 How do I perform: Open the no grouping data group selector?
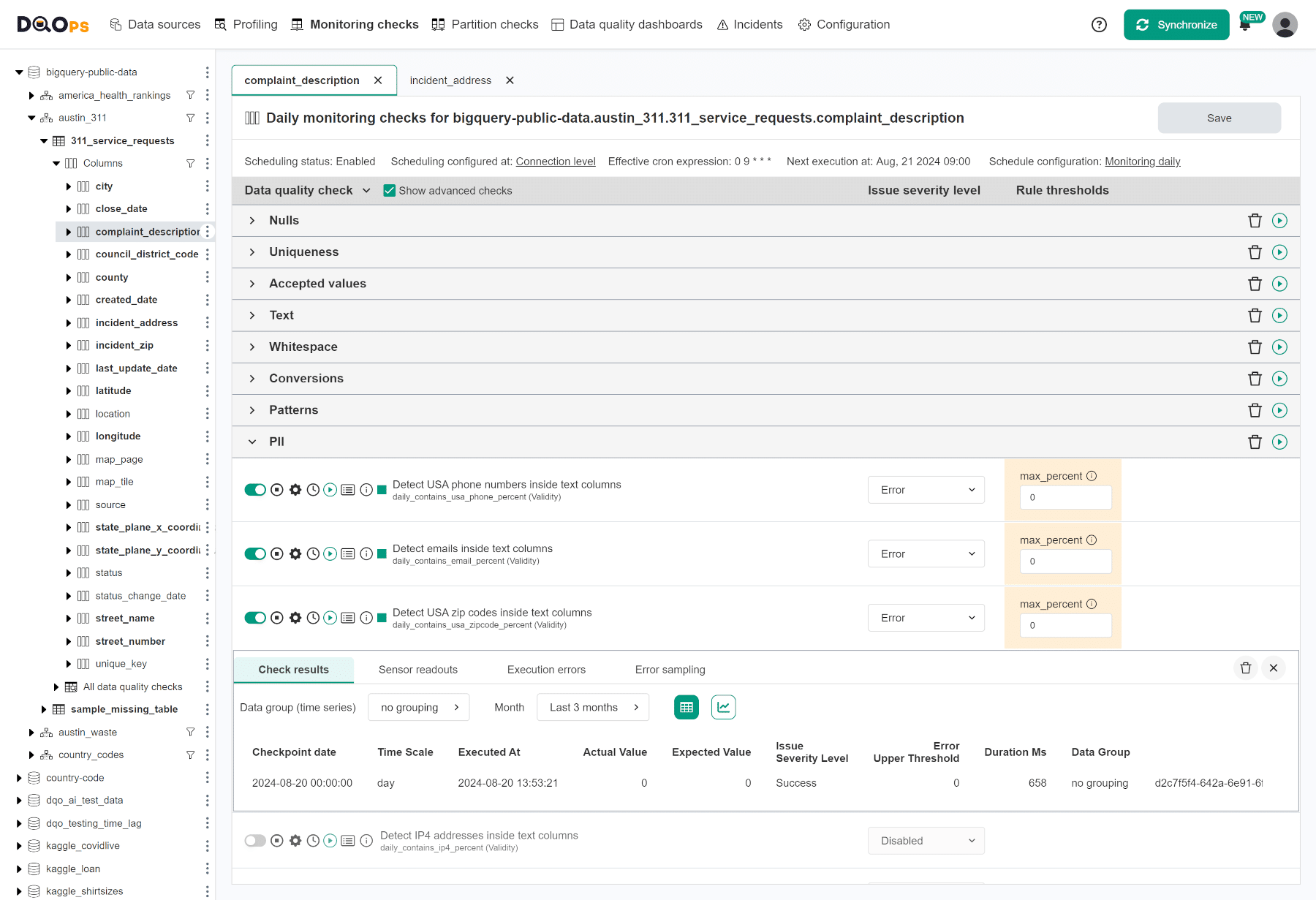(x=419, y=707)
